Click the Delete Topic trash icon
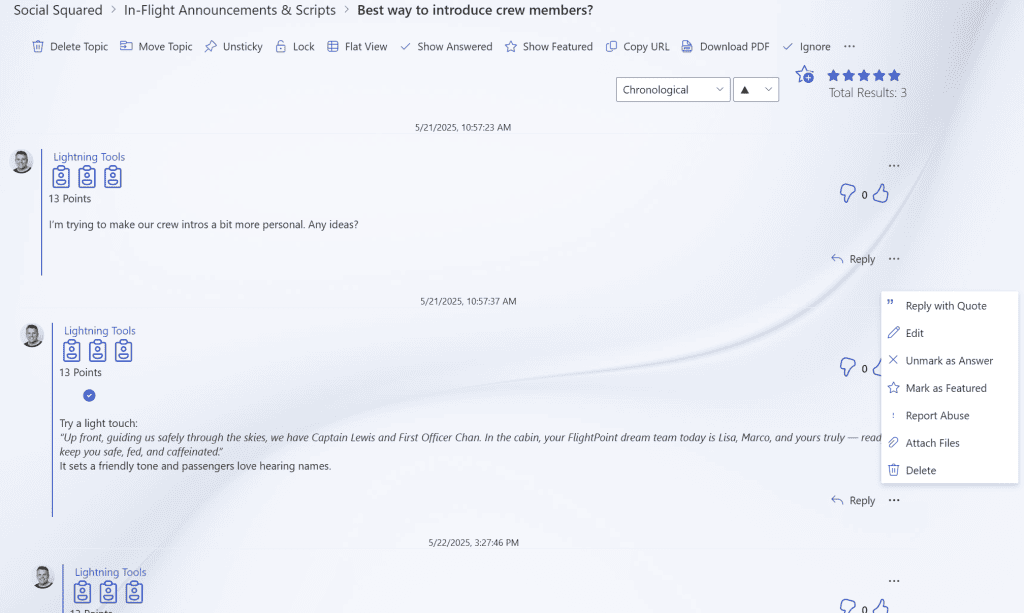The image size is (1024, 613). [38, 47]
